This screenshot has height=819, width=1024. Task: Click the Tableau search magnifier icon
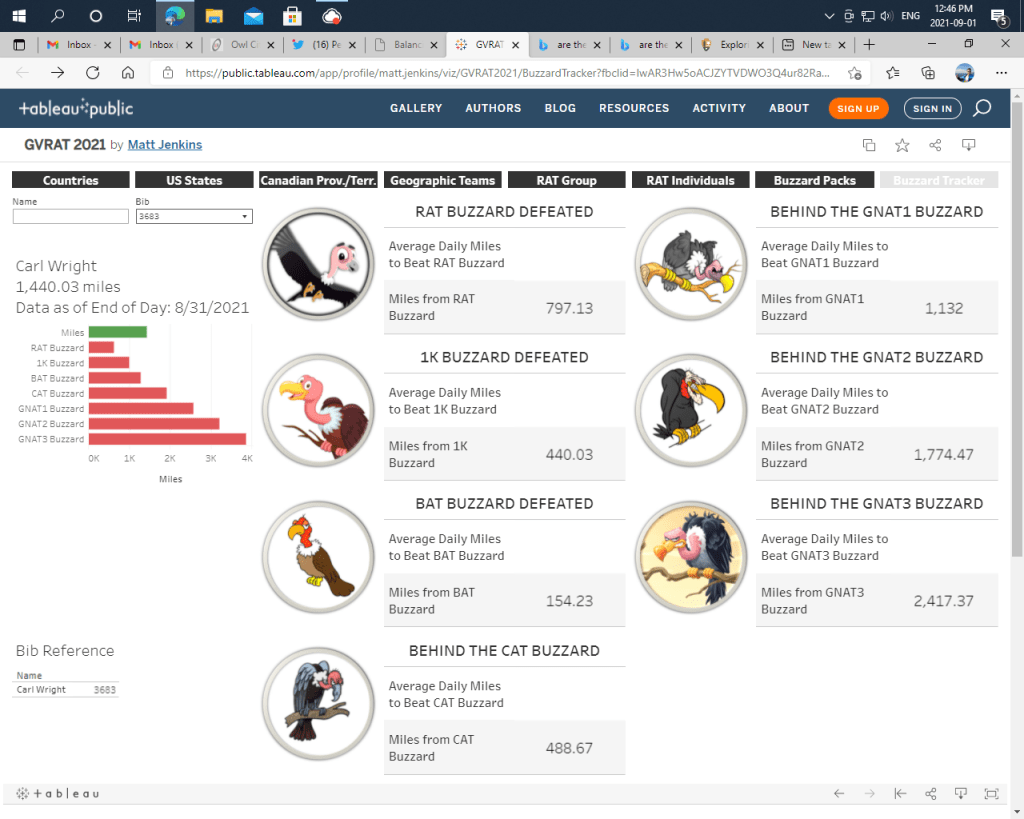tap(982, 108)
